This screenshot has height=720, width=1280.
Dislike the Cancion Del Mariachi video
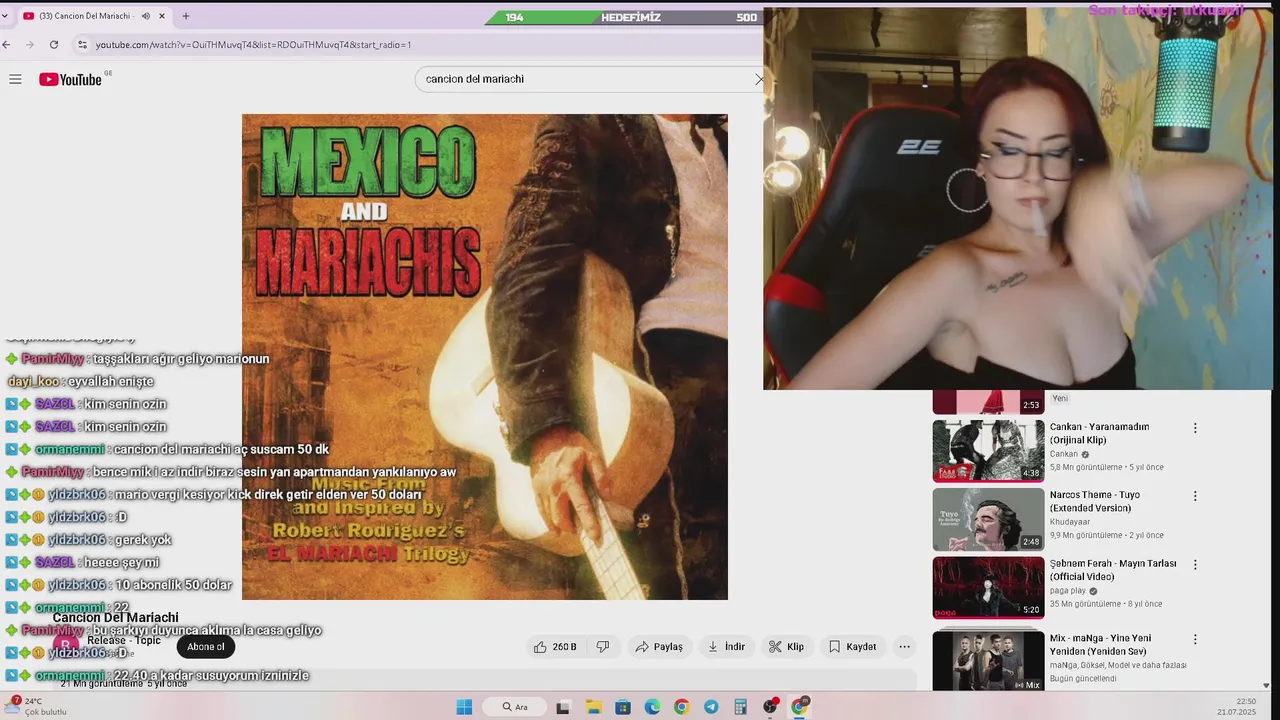[603, 647]
